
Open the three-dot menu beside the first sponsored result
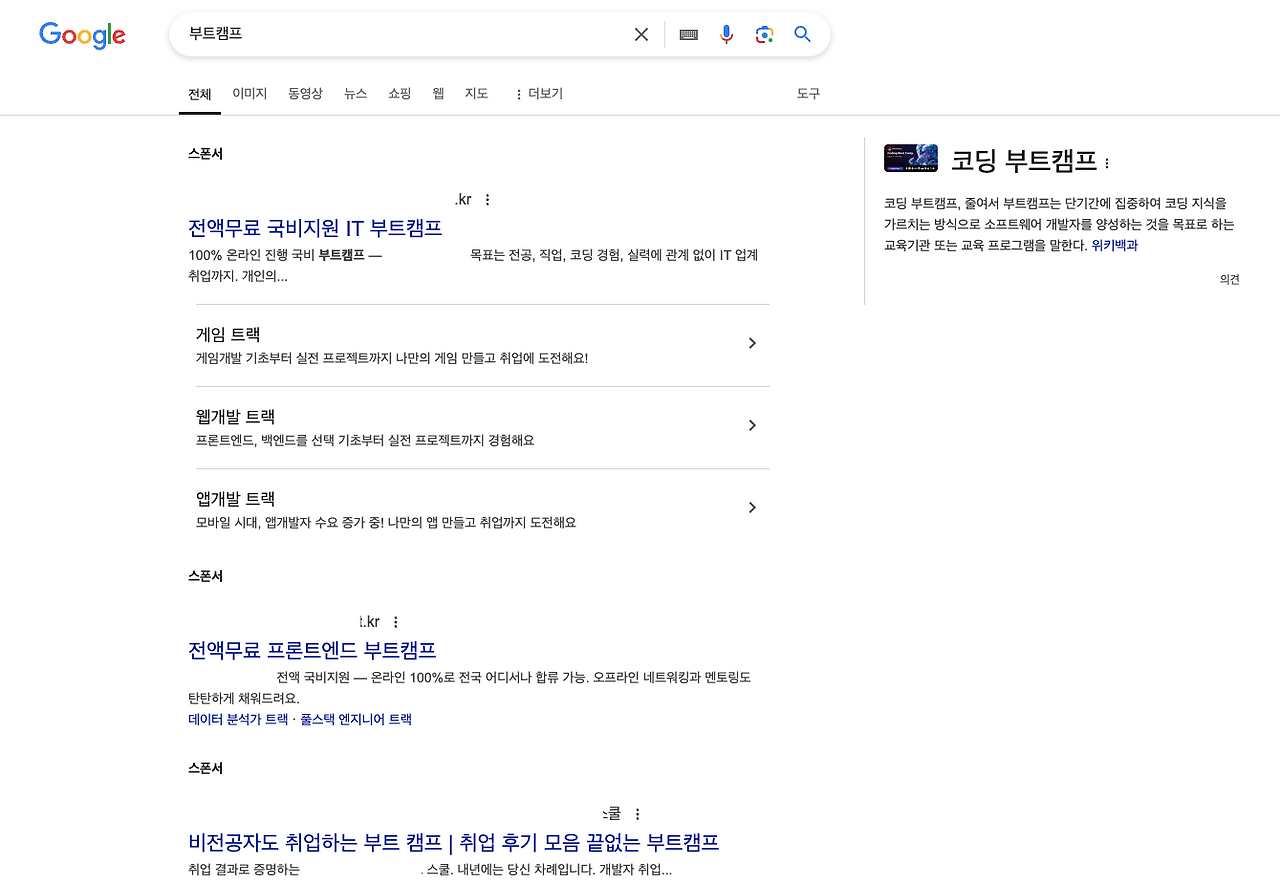tap(487, 199)
